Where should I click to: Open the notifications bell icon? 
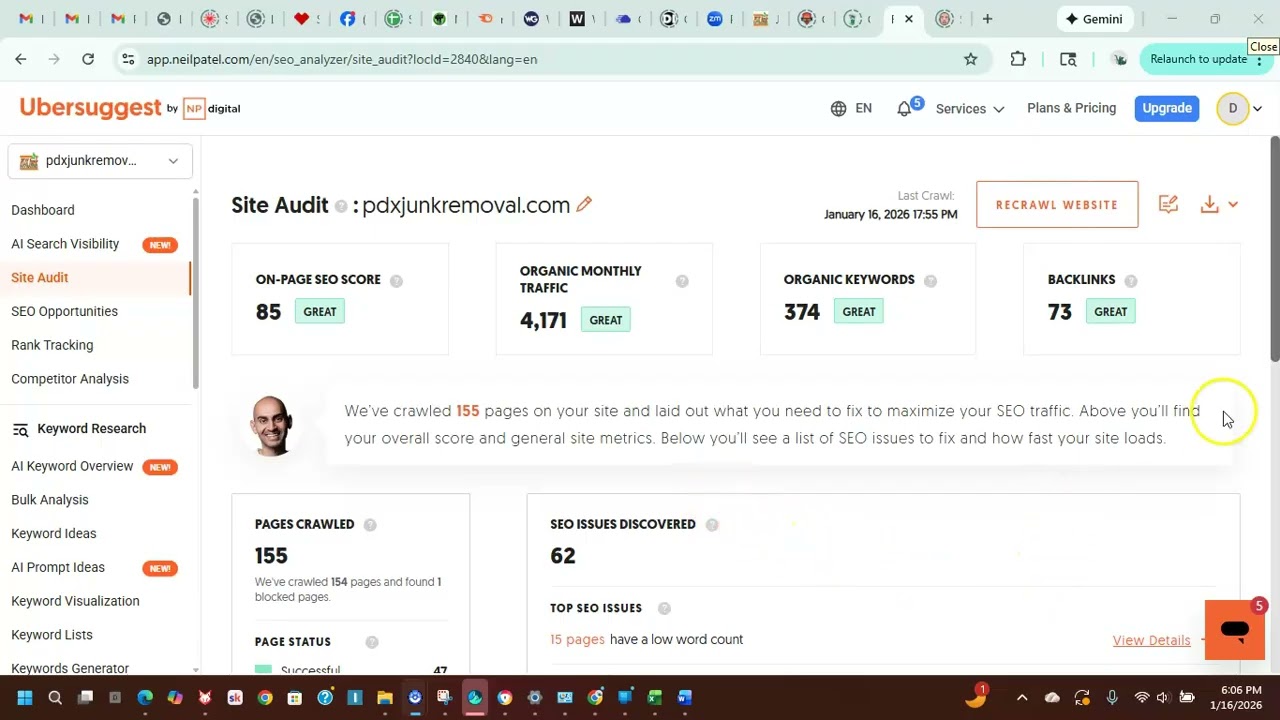(x=904, y=108)
